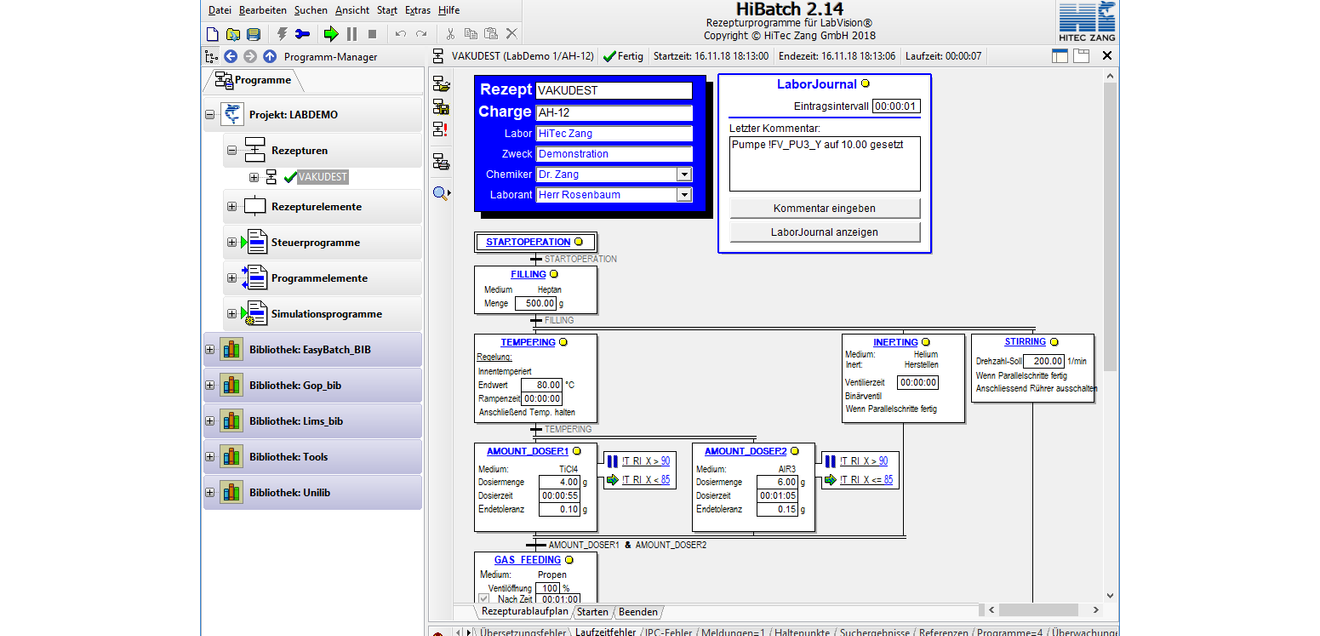
Task: Redo the action in the toolbar
Action: [420, 34]
